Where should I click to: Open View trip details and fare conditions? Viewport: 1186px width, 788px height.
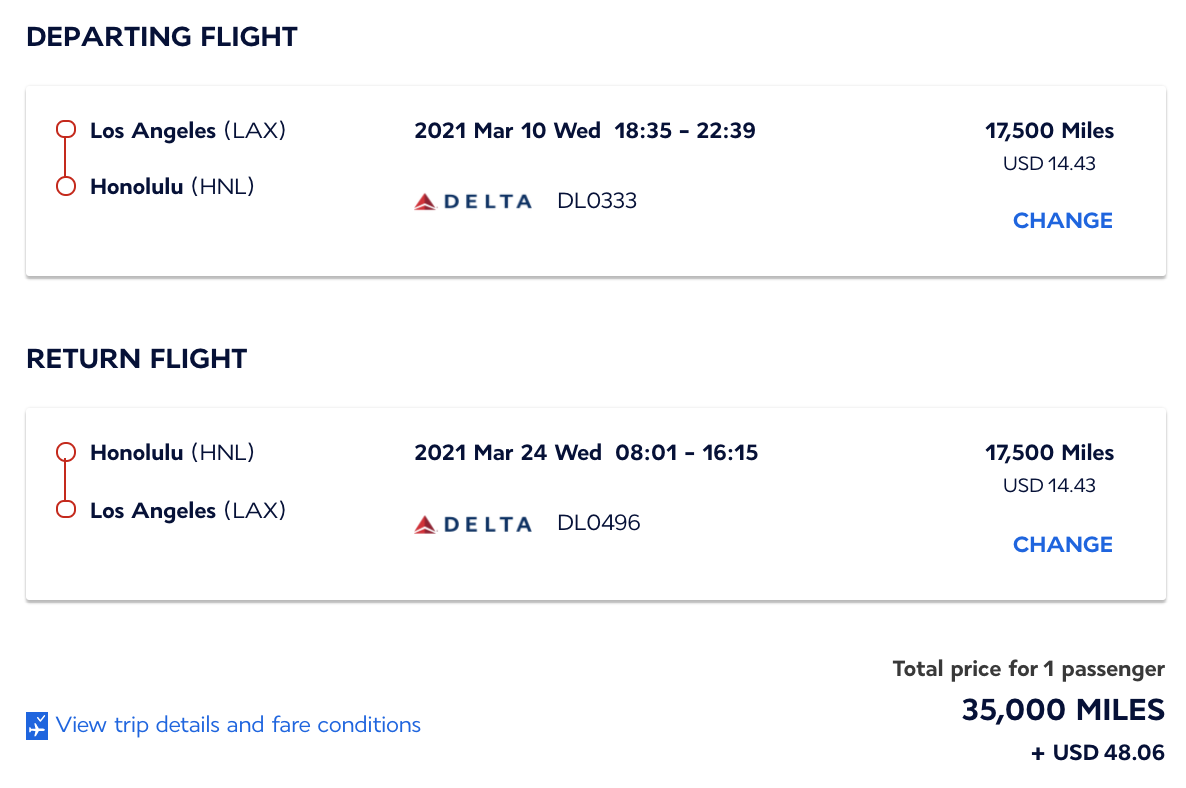pos(238,725)
